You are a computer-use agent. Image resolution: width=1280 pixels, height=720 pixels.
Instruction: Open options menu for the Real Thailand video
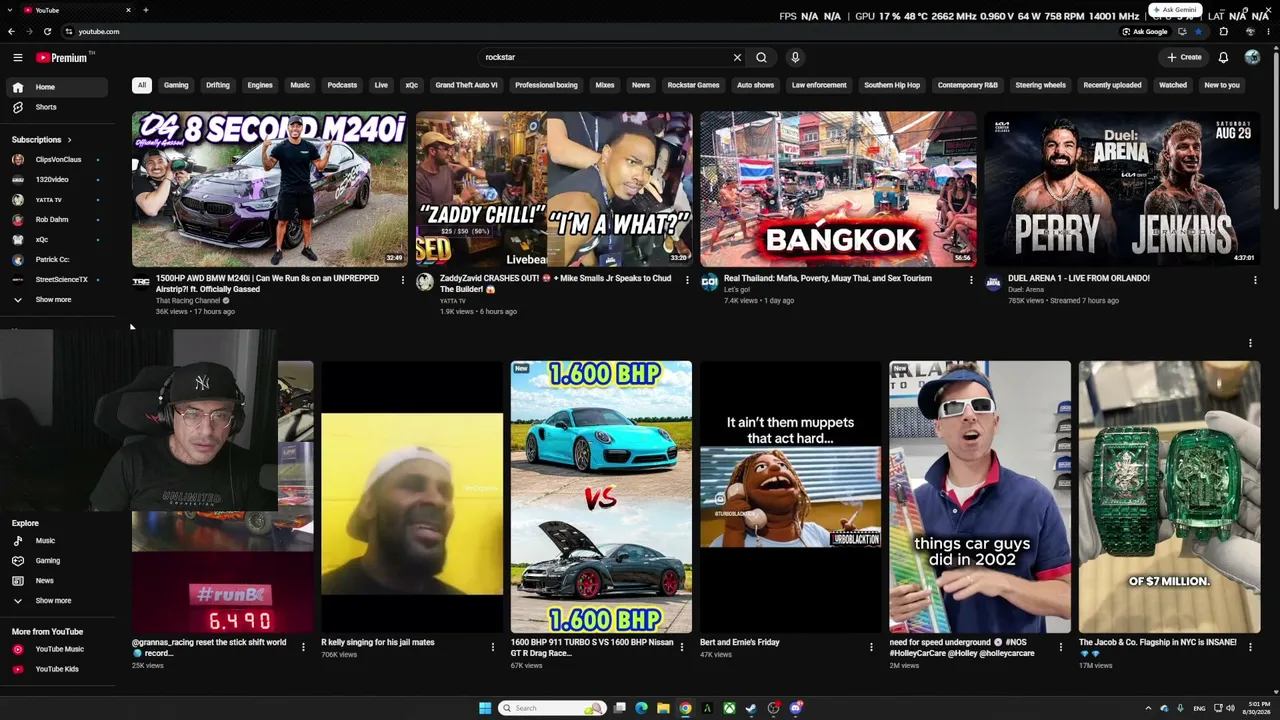[971, 281]
